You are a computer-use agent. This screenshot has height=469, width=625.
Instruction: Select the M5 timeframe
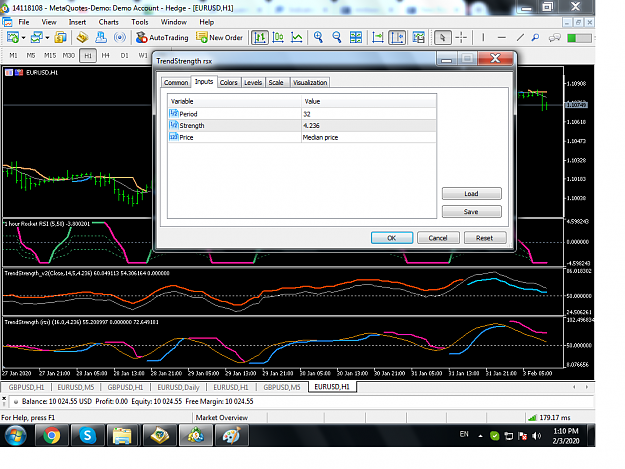point(31,55)
